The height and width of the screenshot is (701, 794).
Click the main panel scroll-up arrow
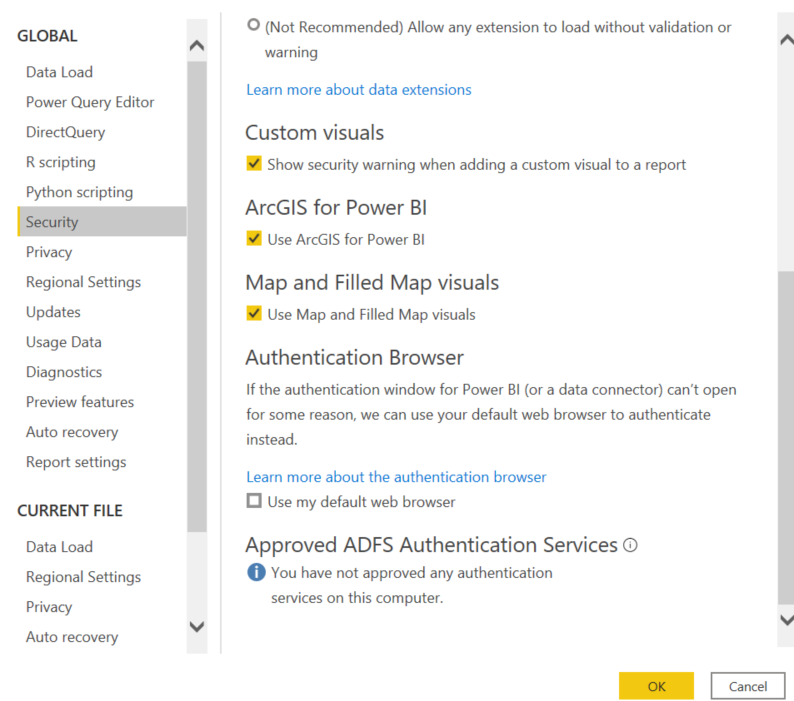click(x=786, y=40)
